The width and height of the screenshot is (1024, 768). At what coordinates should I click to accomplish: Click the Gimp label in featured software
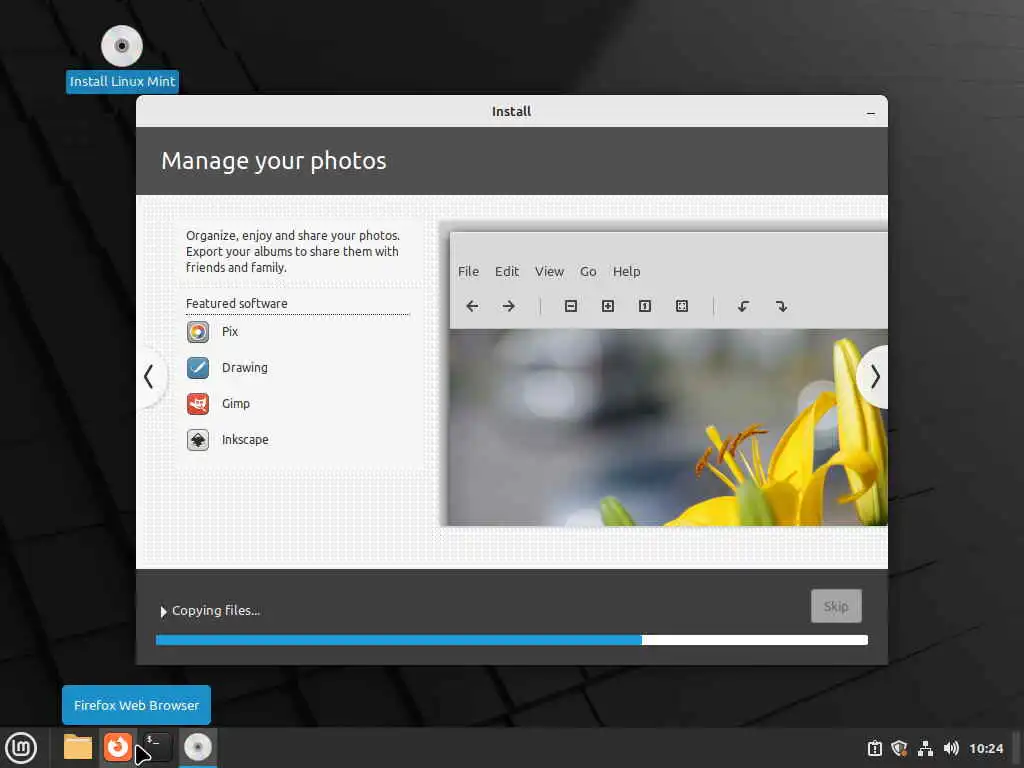236,404
